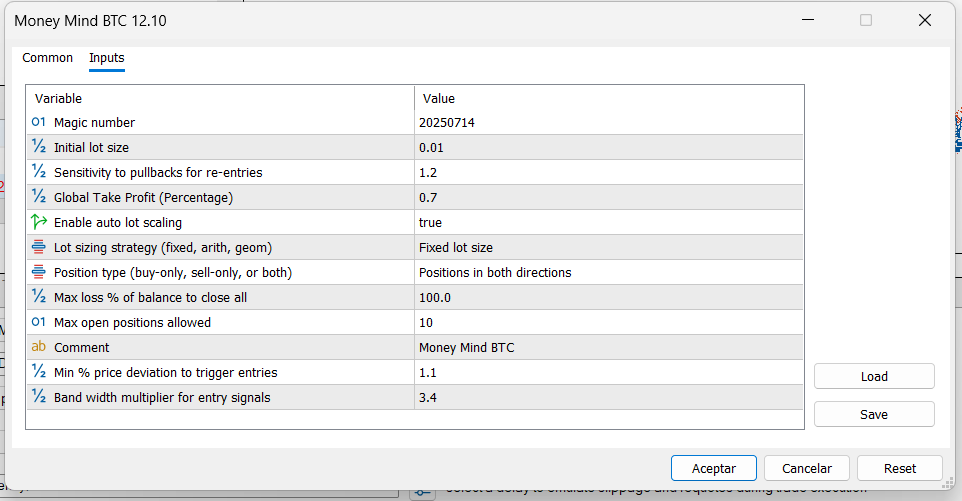962x501 pixels.
Task: Click the enum icon beside Lot sizing strategy
Action: coord(39,247)
